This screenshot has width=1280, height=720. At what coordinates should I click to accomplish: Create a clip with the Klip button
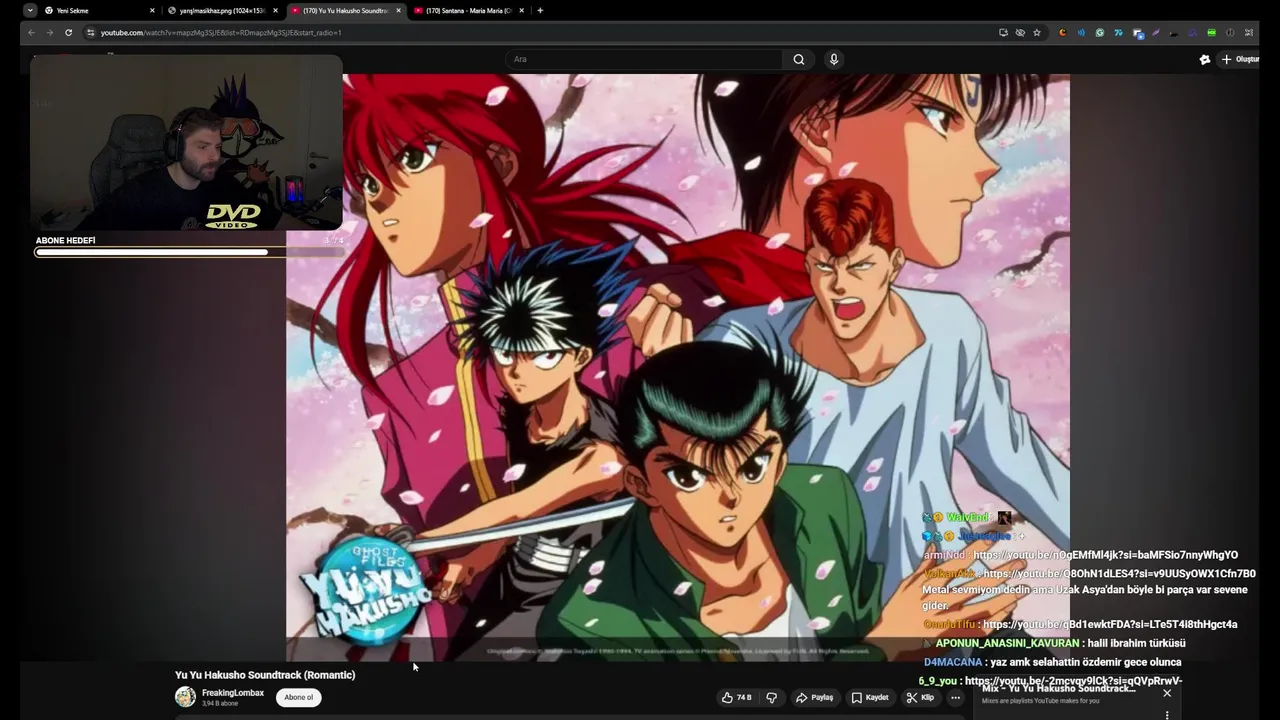tap(920, 697)
